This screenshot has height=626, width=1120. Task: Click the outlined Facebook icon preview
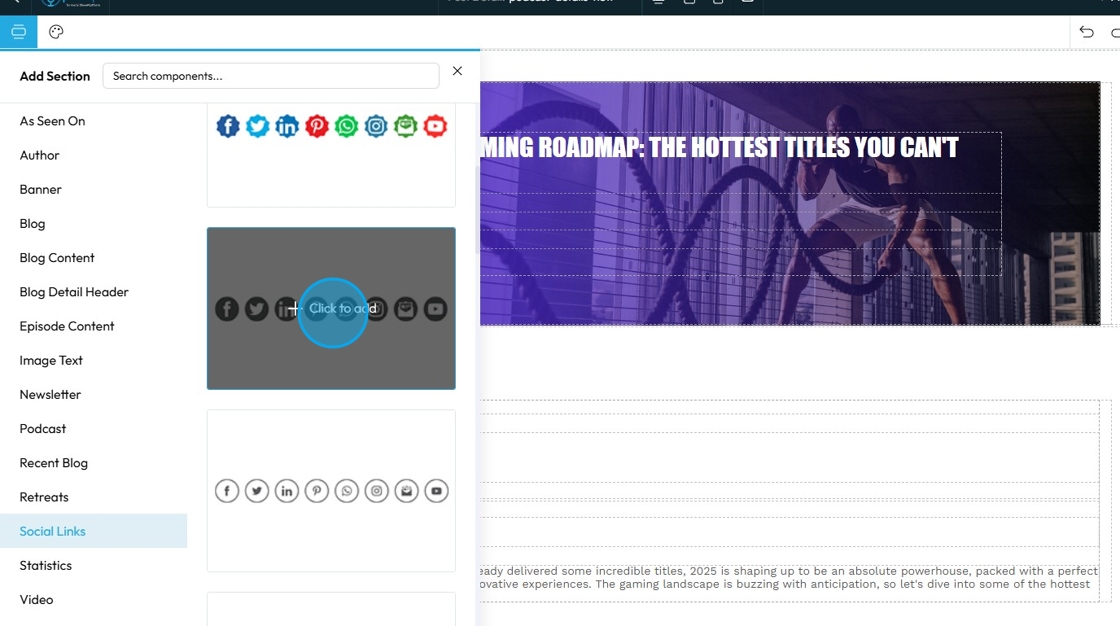pyautogui.click(x=227, y=491)
